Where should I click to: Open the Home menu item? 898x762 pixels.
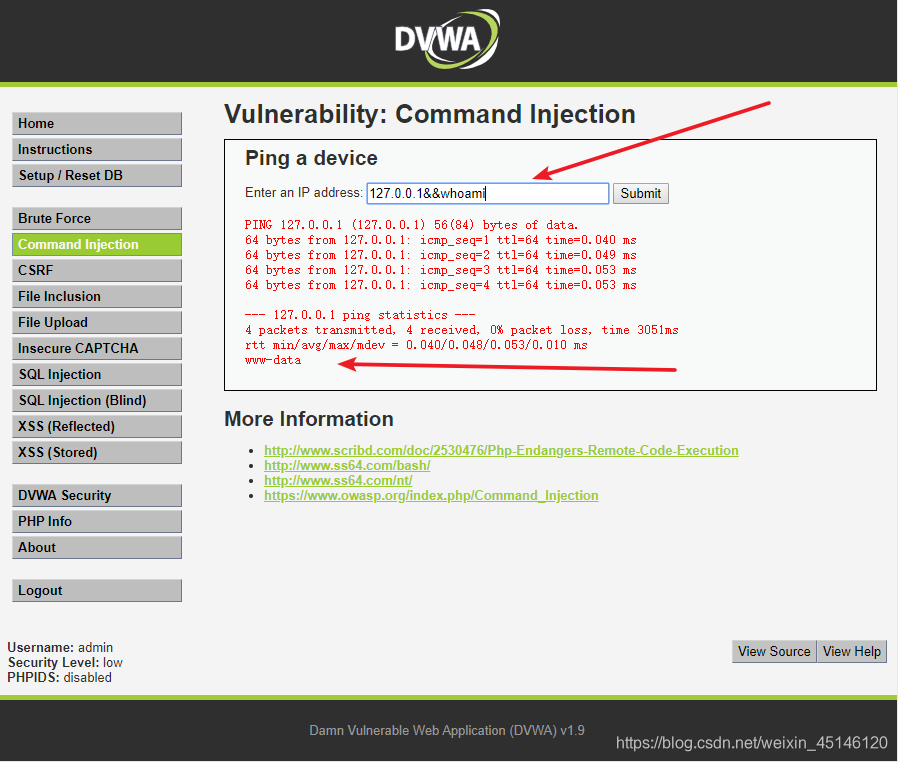click(97, 124)
